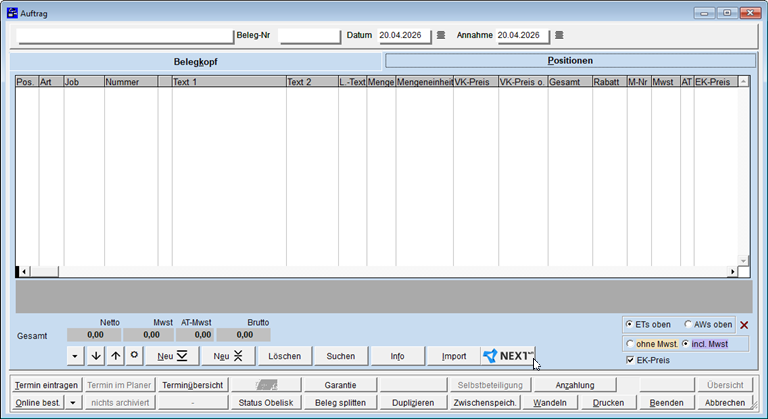Click the Mwst column header
768x419 pixels.
(666, 82)
